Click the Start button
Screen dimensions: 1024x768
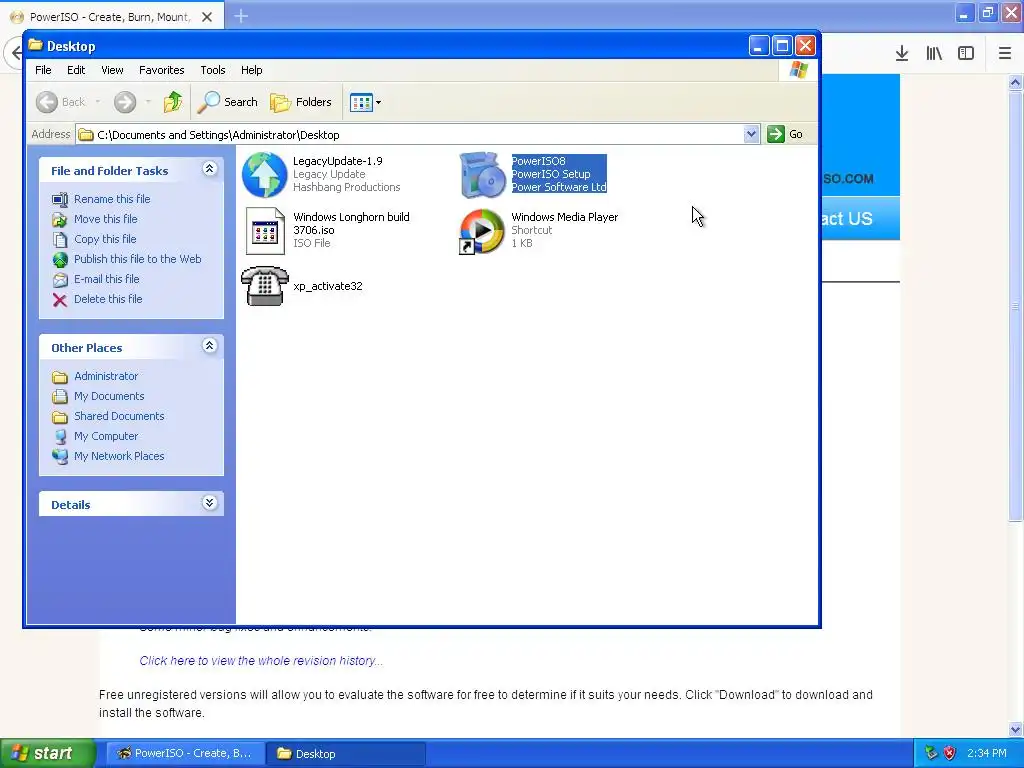click(48, 753)
